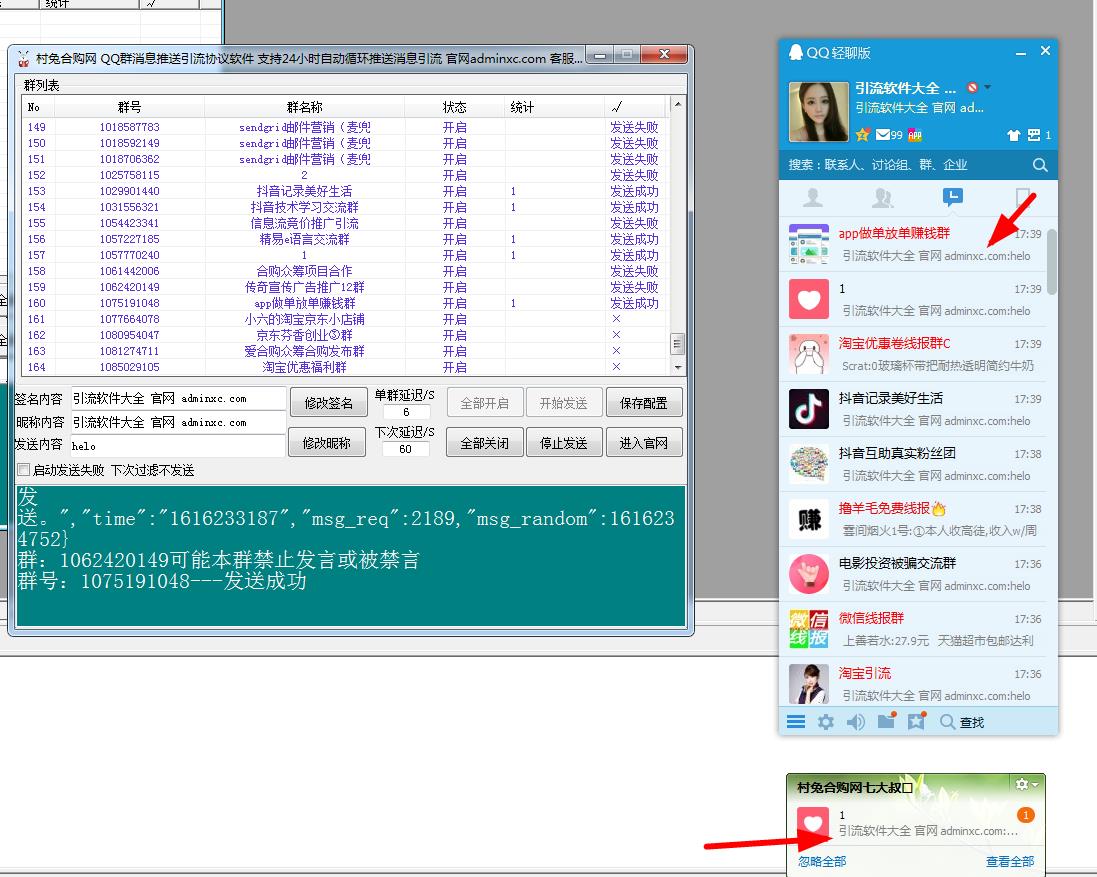Open the file folder icon in QQ bottom bar
The image size is (1097, 877).
(886, 721)
